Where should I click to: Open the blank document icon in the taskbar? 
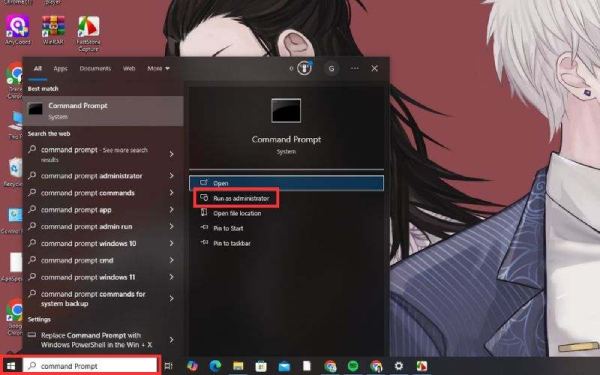pyautogui.click(x=307, y=366)
